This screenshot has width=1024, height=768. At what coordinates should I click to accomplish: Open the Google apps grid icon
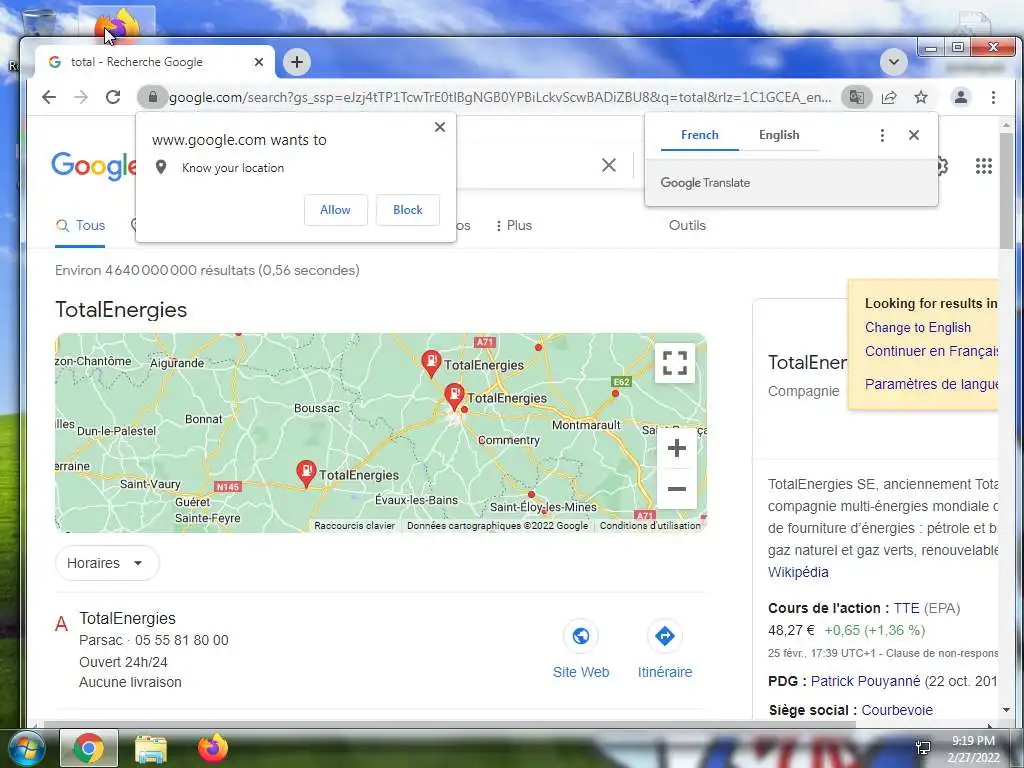point(984,166)
